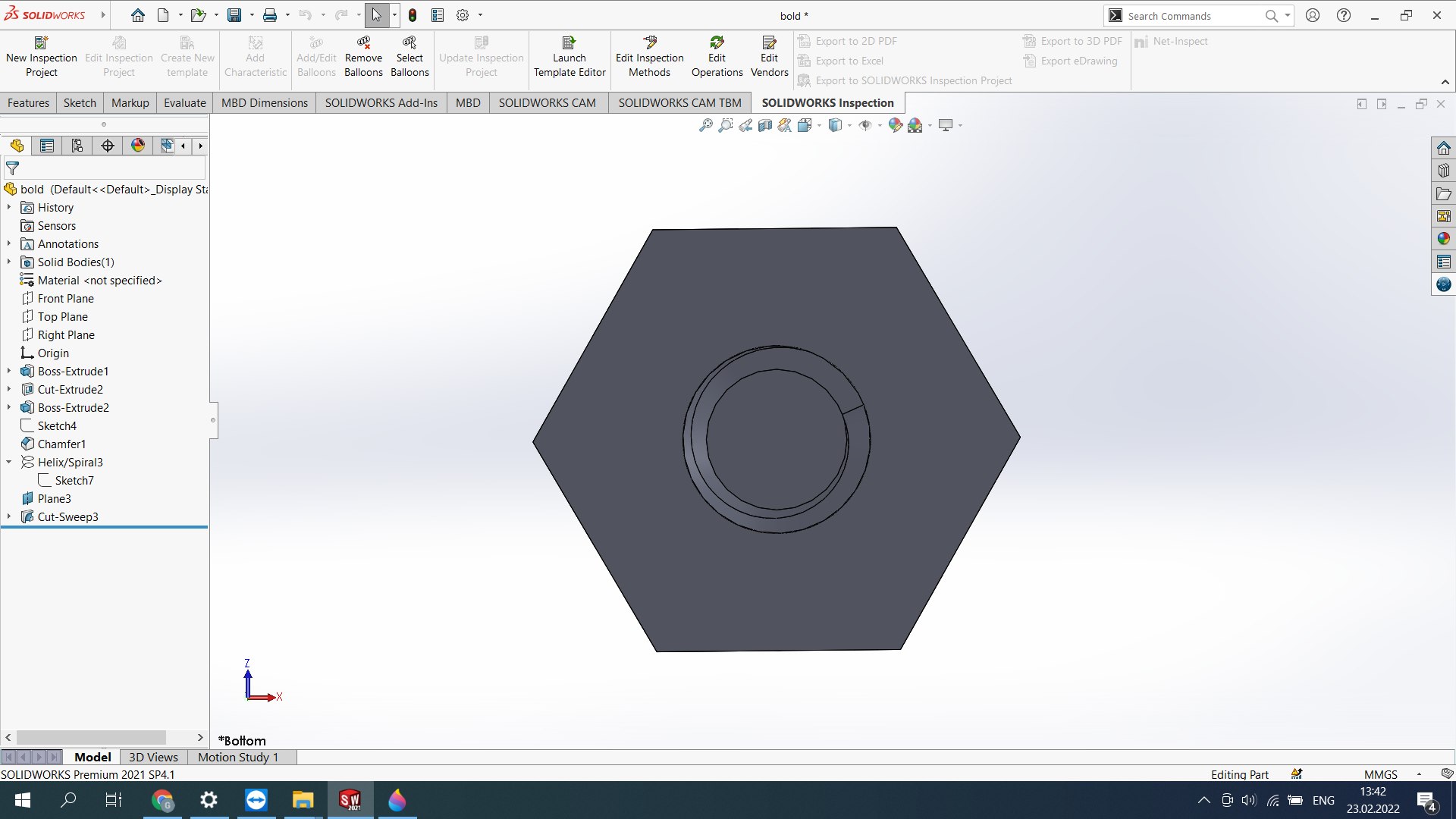This screenshot has height=819, width=1456.
Task: Select Sketch7 under Helix/Spiral3
Action: tap(74, 480)
